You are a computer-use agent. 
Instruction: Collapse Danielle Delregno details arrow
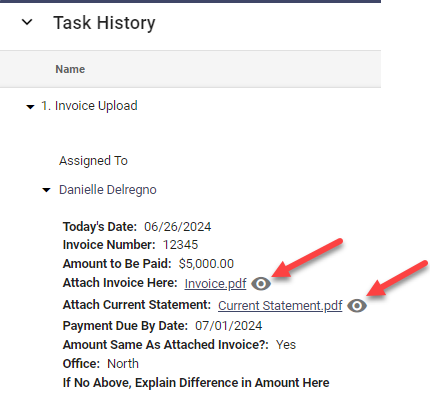[x=46, y=190]
